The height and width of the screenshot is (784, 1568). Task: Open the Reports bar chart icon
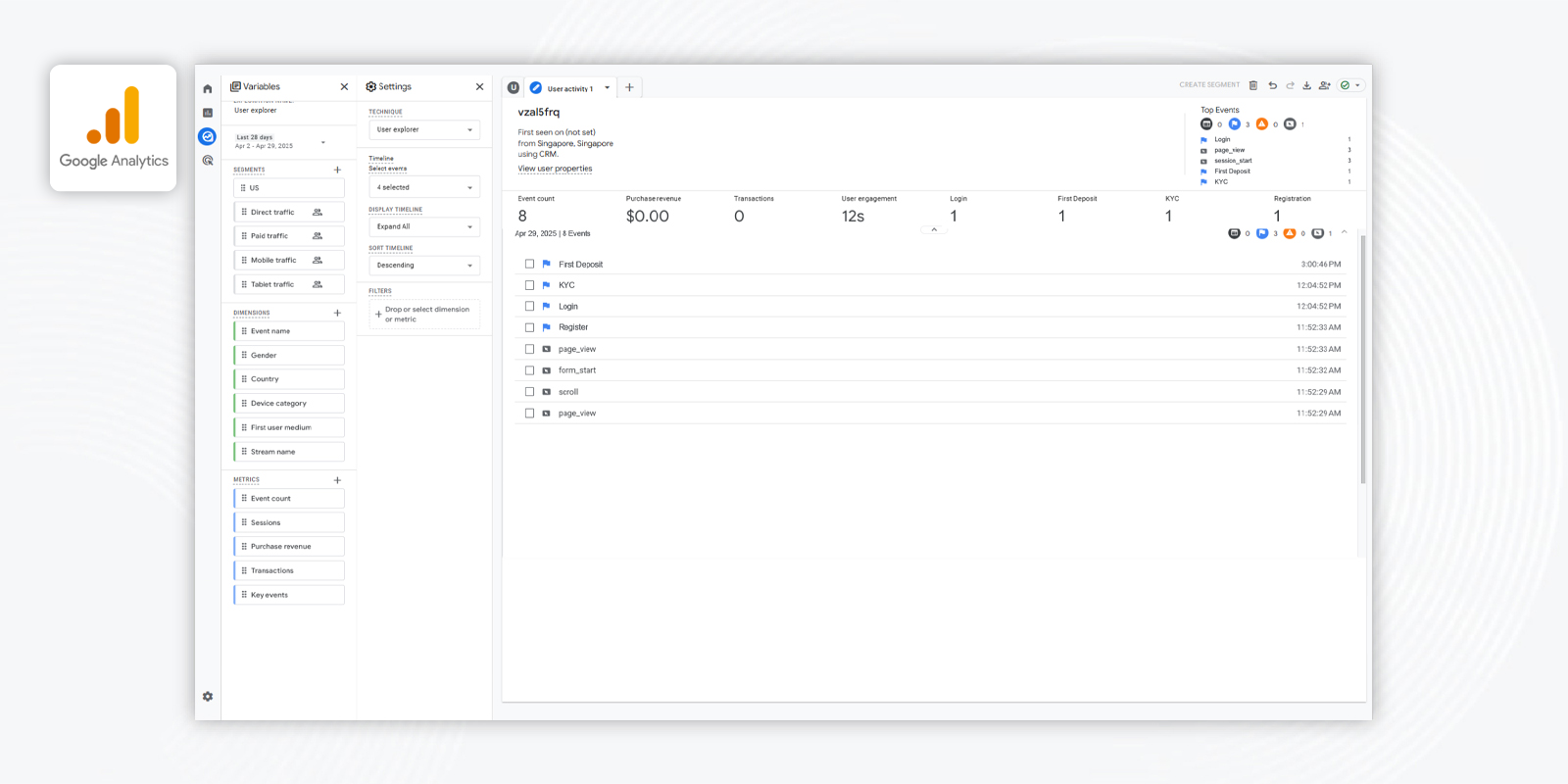208,113
